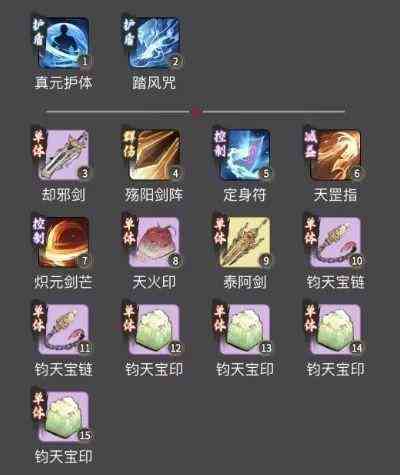
Task: Click the red diamond divider marker
Action: click(x=196, y=112)
